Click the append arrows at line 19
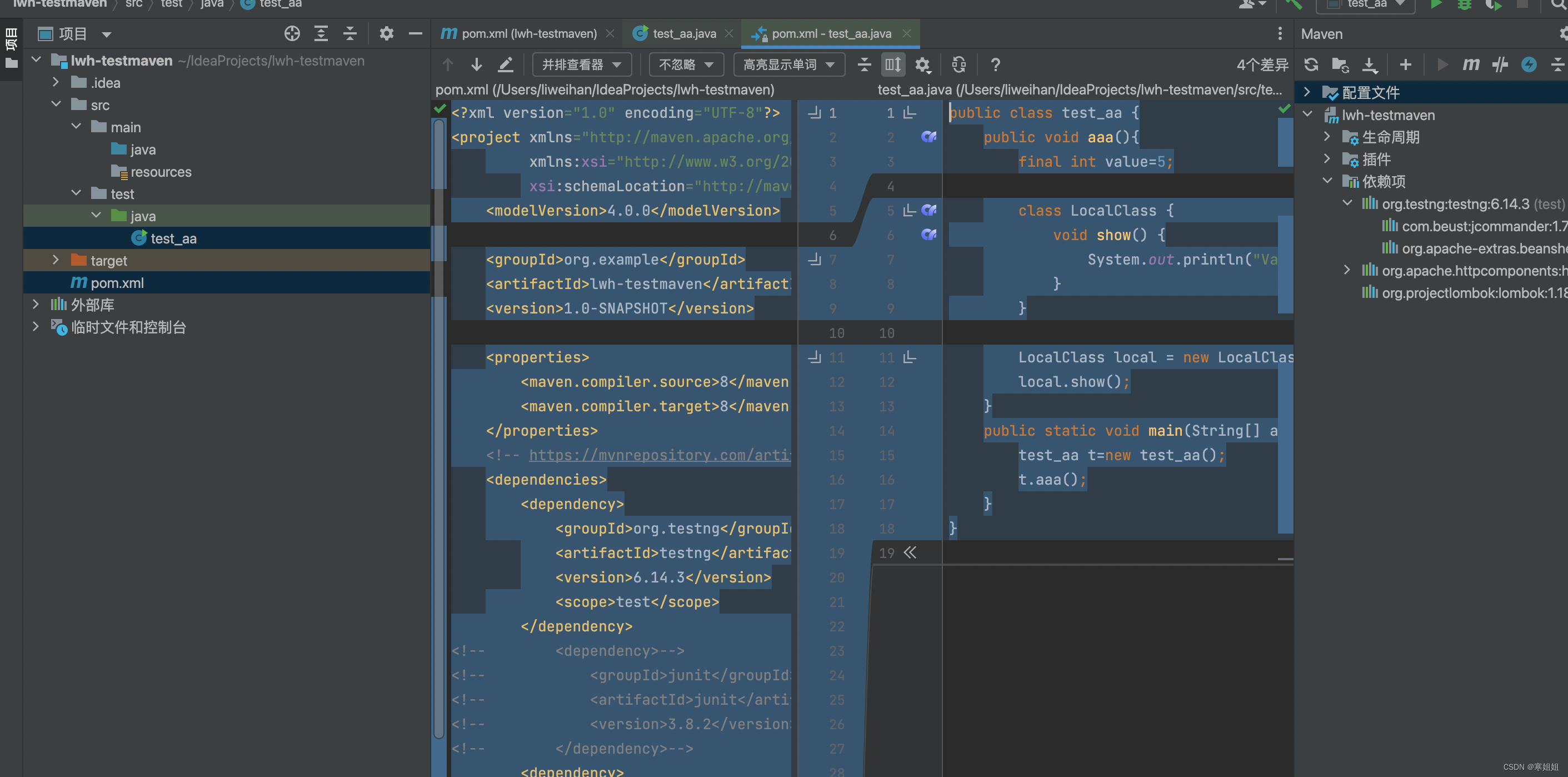Viewport: 1568px width, 777px height. pos(910,553)
